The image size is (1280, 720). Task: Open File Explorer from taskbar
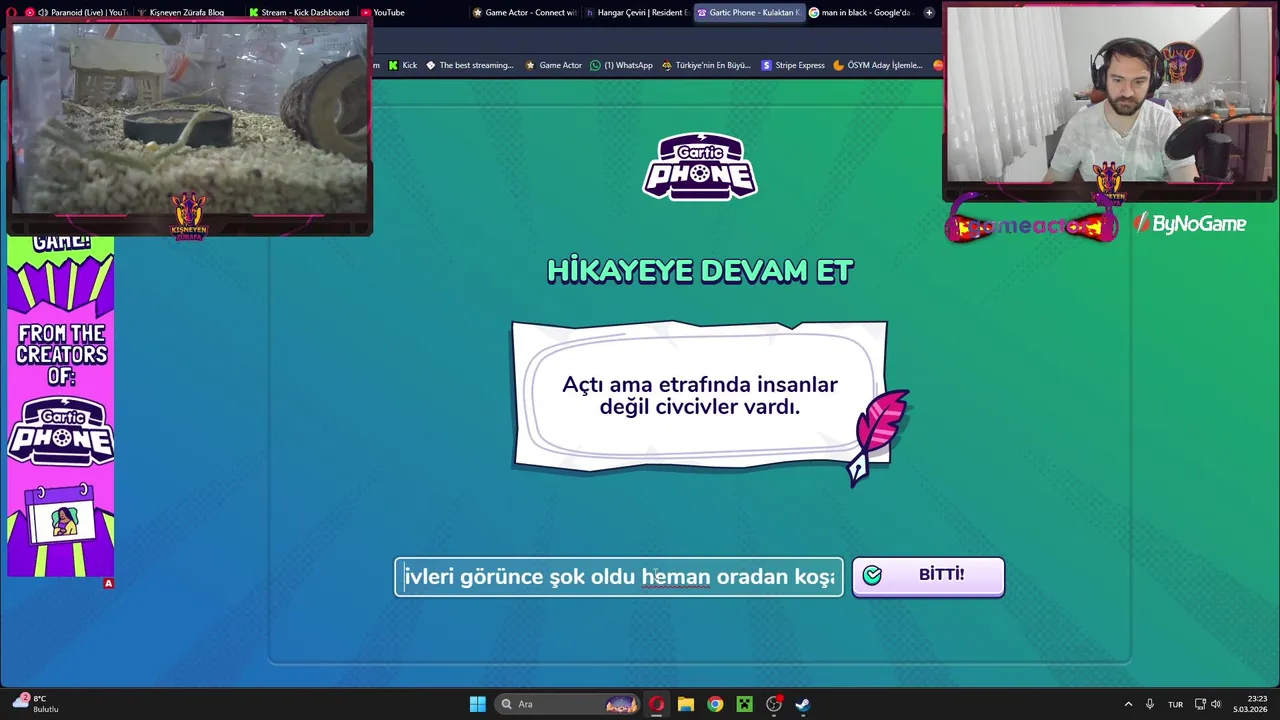[x=686, y=704]
